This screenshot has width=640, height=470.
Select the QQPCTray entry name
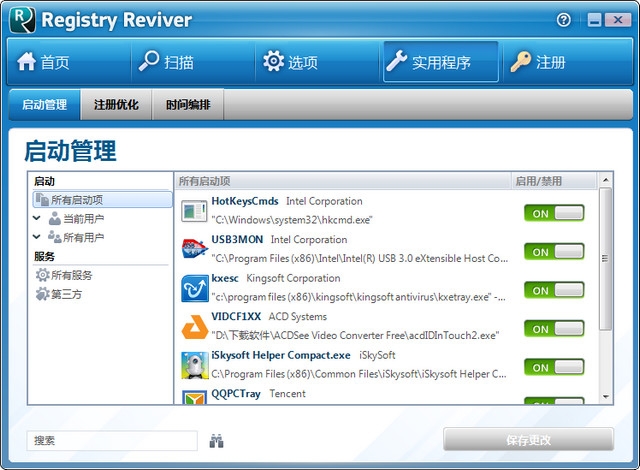tap(236, 394)
